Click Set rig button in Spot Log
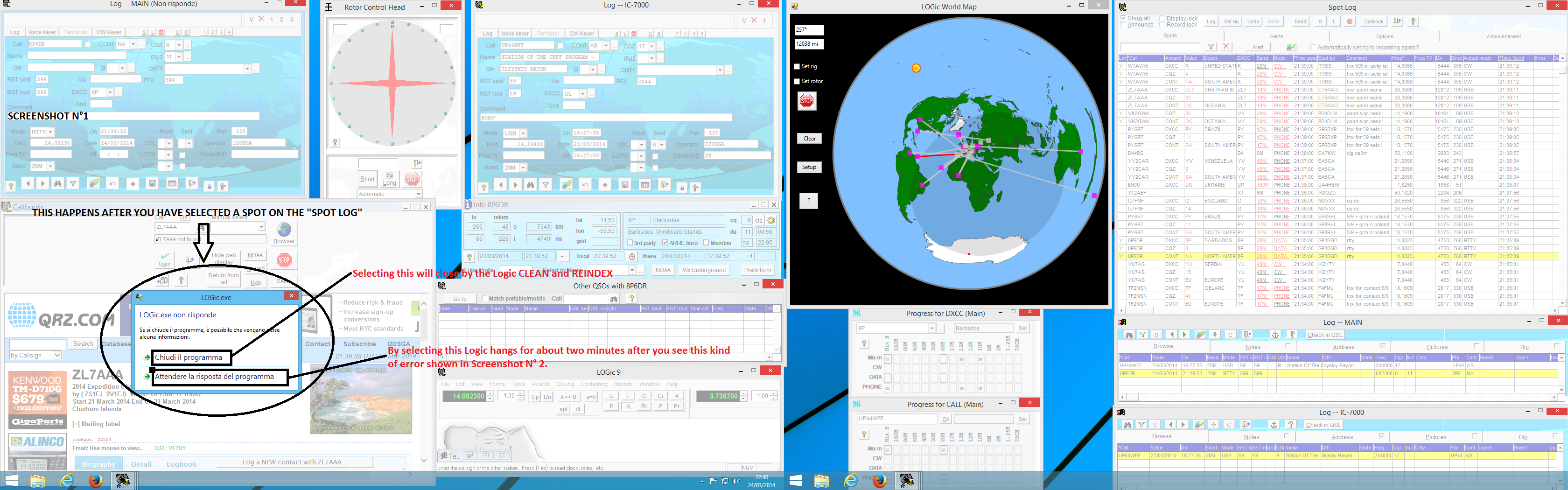The image size is (1568, 490). click(1232, 21)
